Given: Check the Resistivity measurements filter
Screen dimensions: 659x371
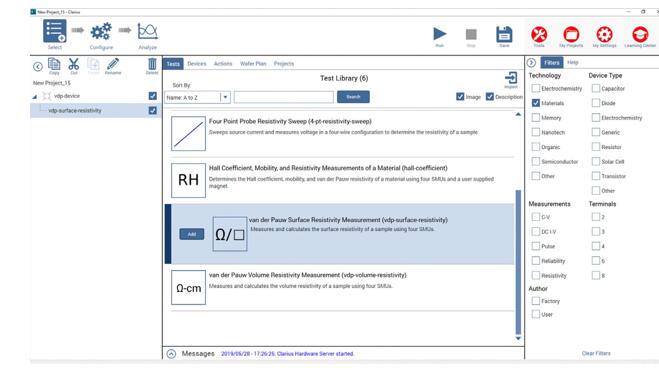Looking at the screenshot, I should coord(535,275).
